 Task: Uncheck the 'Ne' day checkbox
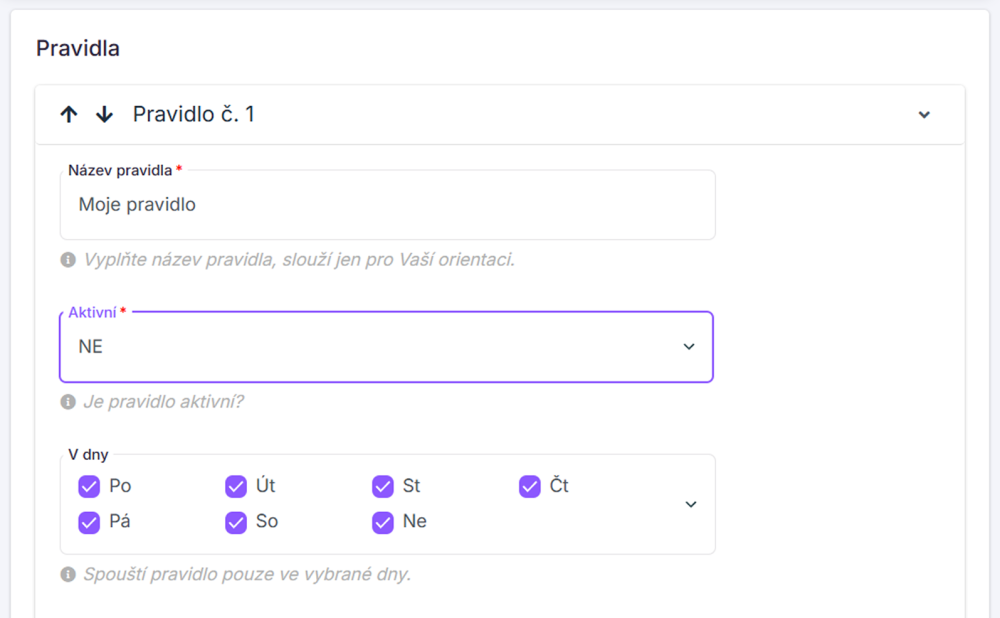(x=382, y=522)
